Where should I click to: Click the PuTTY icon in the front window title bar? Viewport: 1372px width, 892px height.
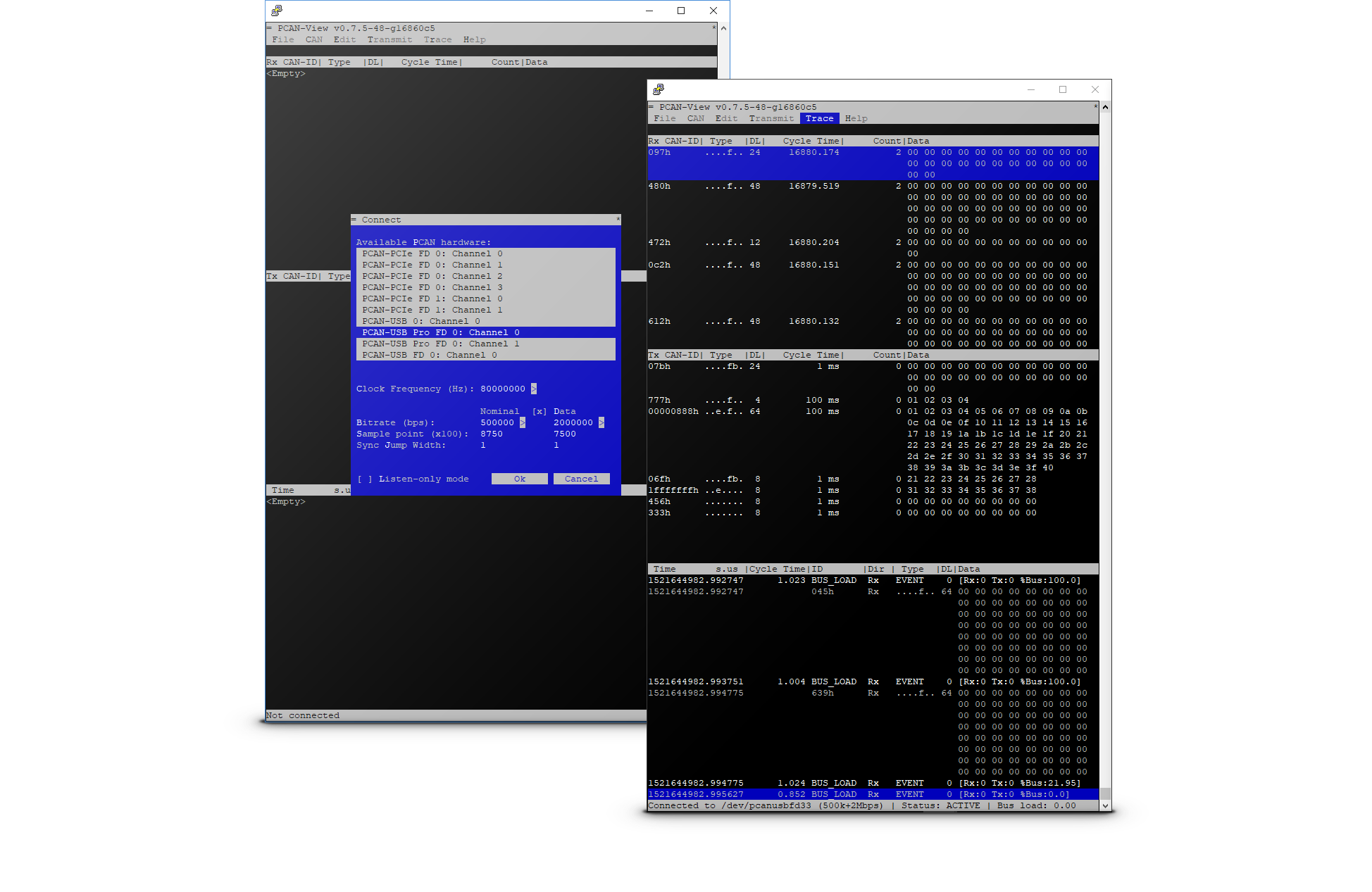(659, 89)
